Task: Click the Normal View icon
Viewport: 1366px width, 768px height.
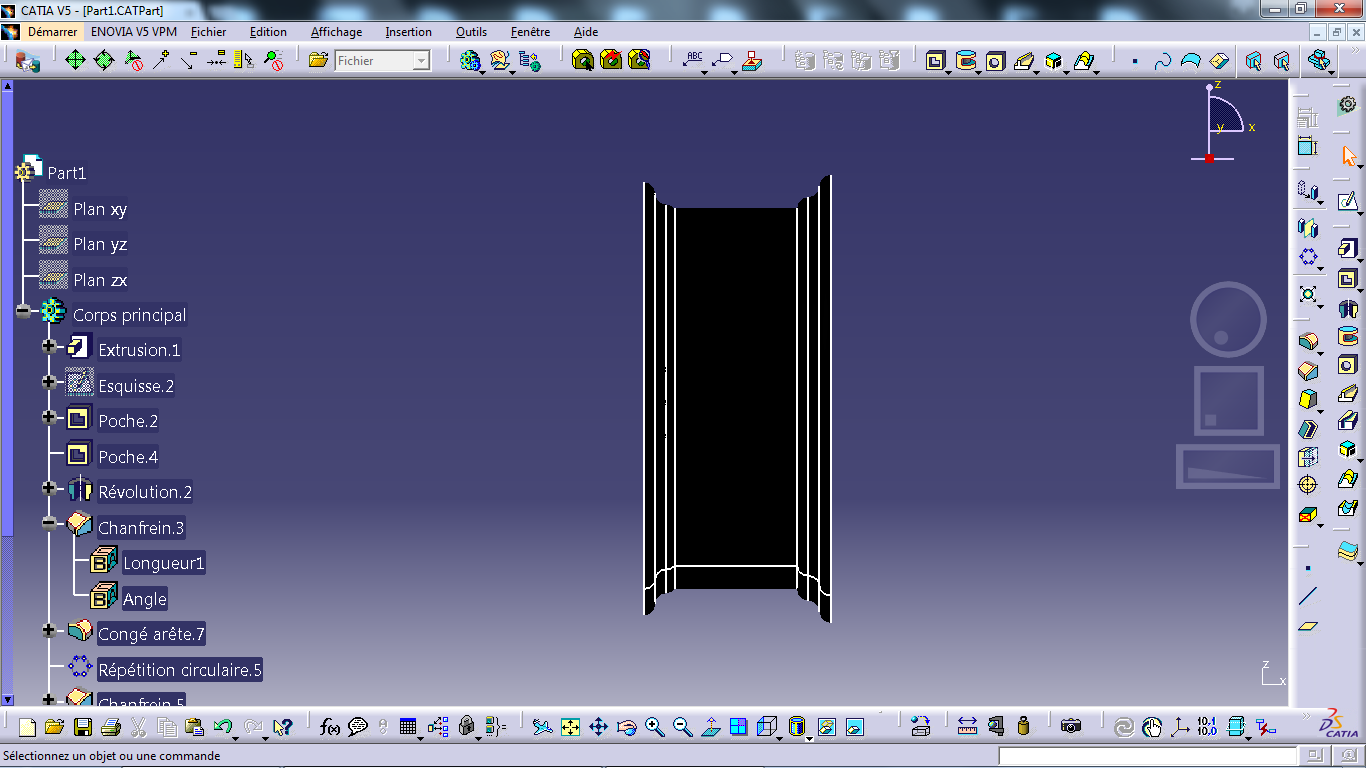Action: click(x=710, y=727)
